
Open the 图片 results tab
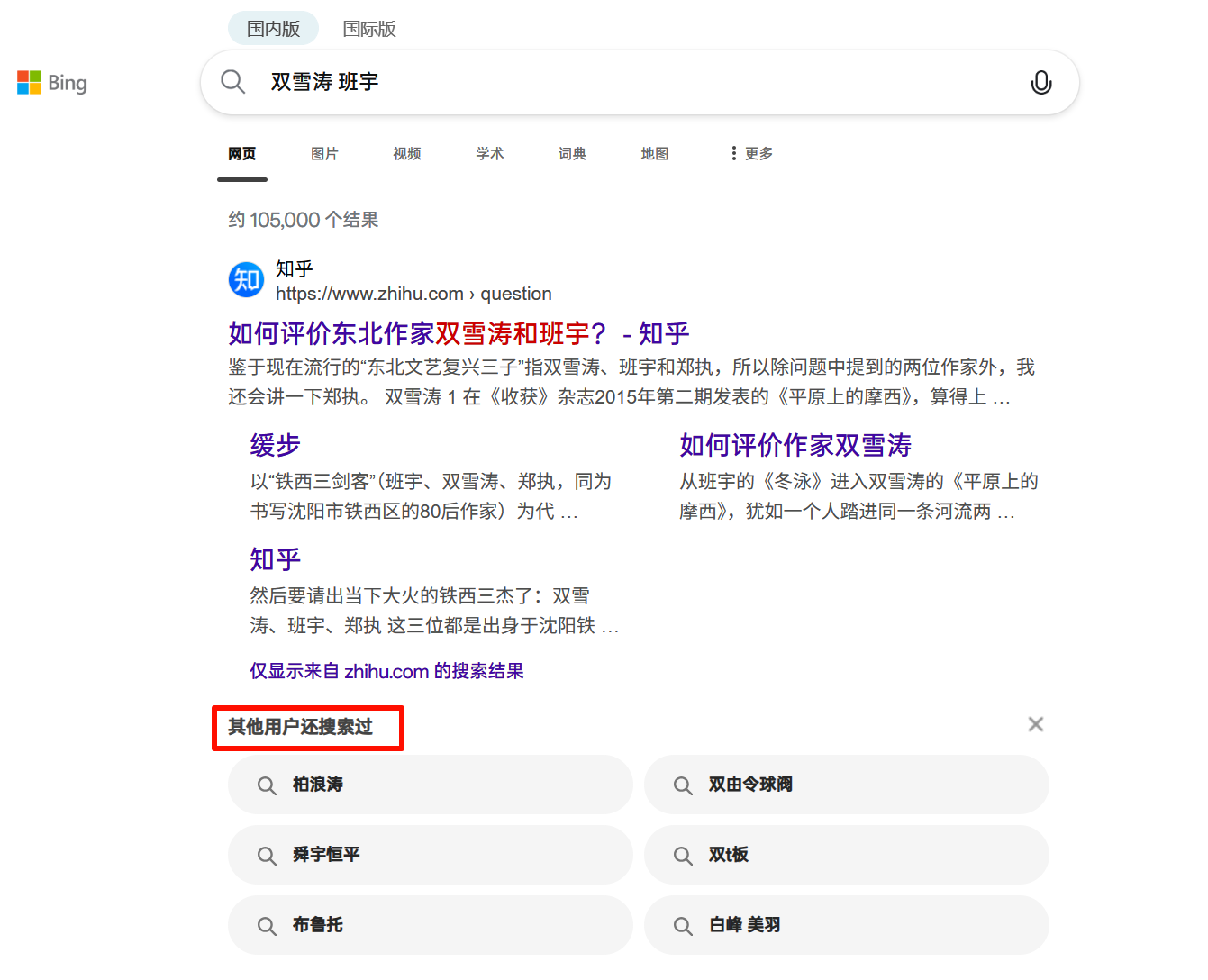[x=324, y=154]
